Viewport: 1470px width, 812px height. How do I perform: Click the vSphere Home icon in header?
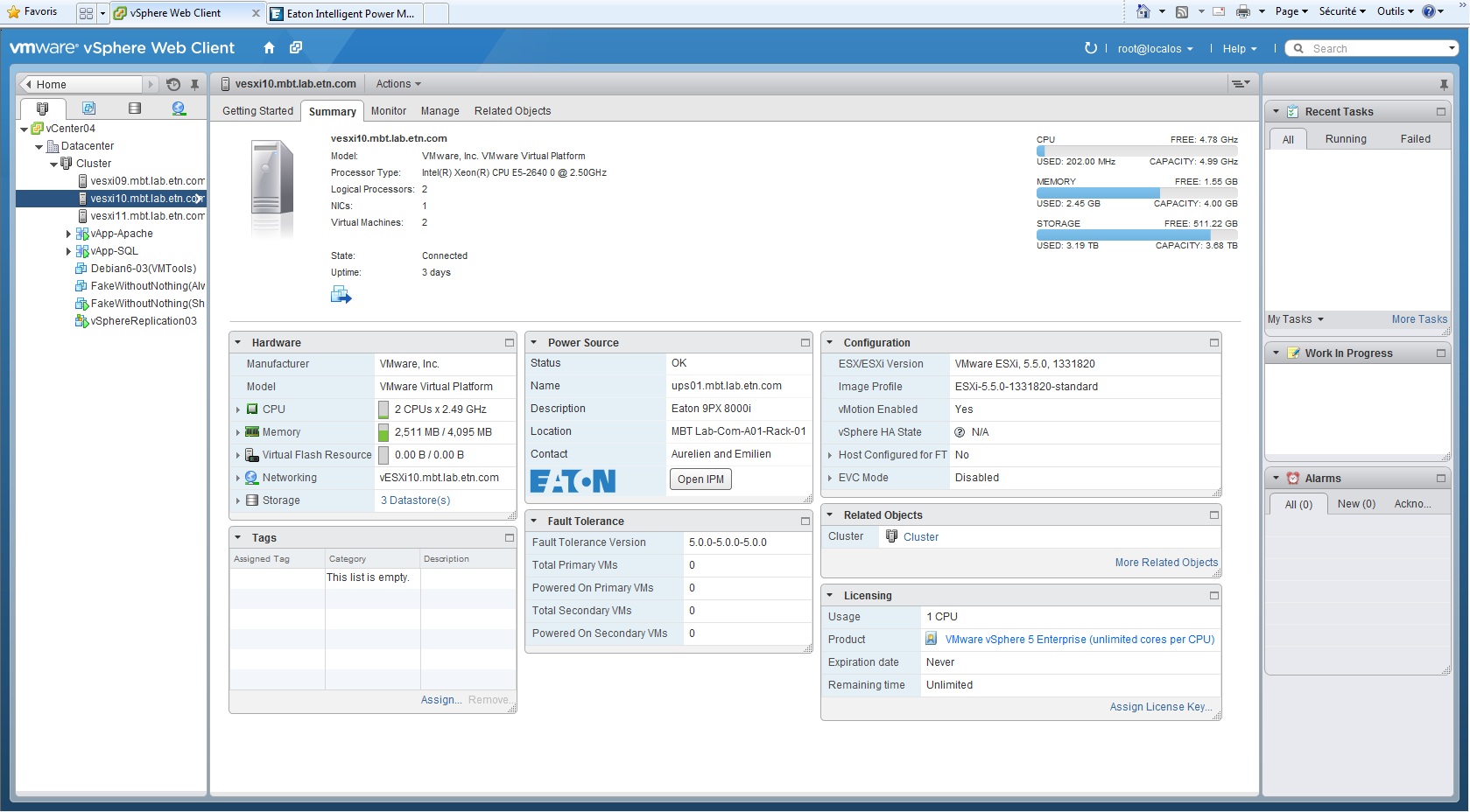pos(269,48)
